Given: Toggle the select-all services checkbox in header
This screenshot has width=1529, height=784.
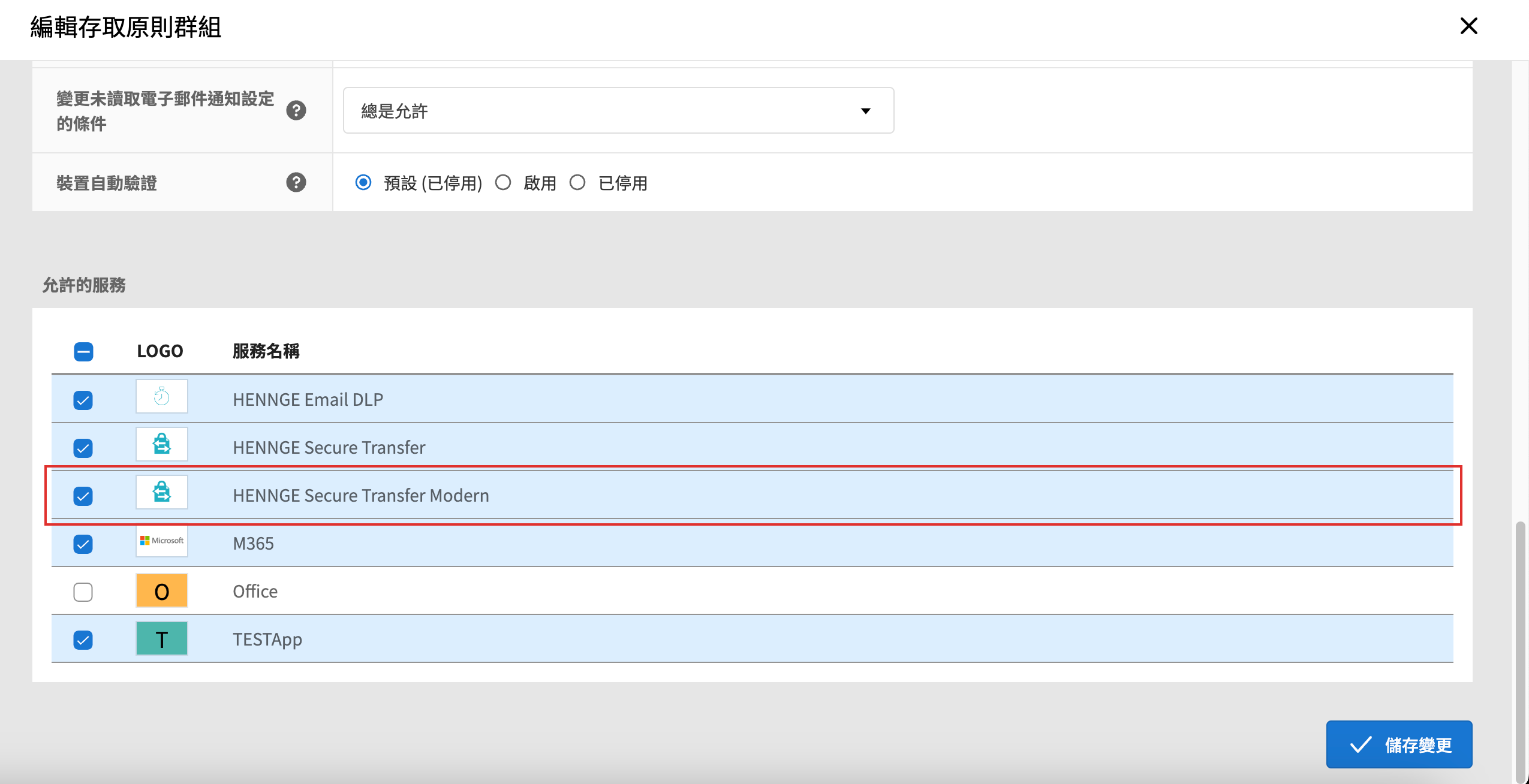Looking at the screenshot, I should point(83,351).
